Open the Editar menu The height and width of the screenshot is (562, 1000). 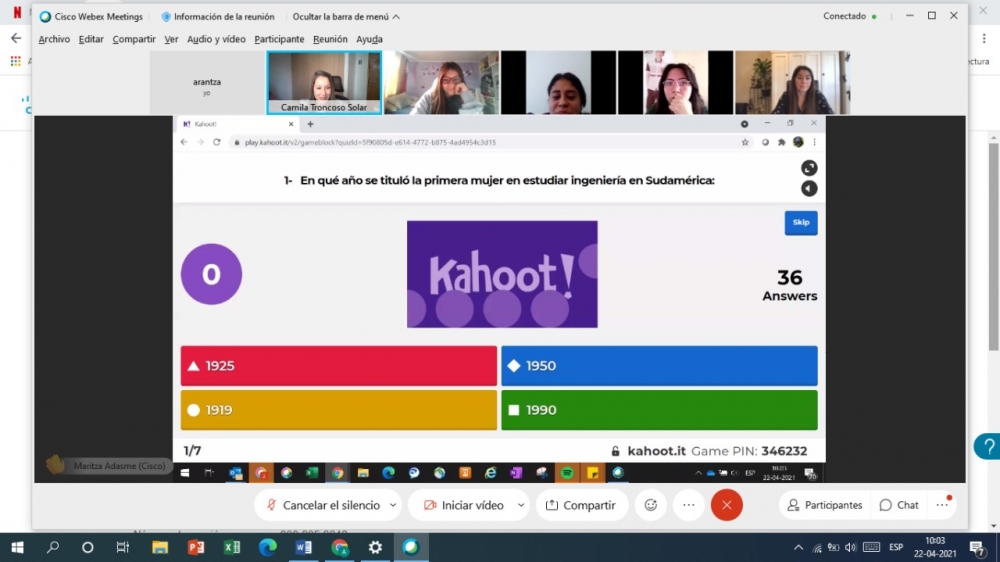(x=91, y=39)
